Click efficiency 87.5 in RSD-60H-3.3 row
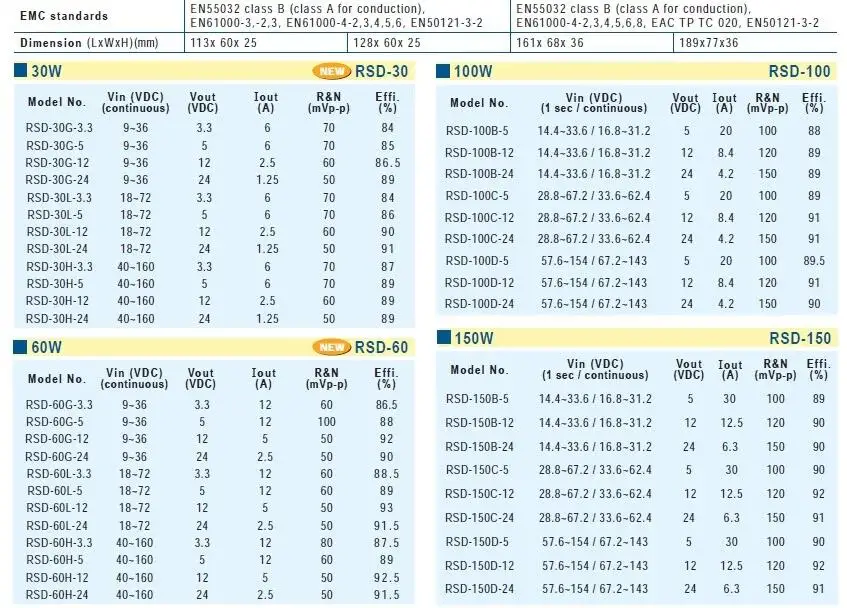 [x=386, y=543]
